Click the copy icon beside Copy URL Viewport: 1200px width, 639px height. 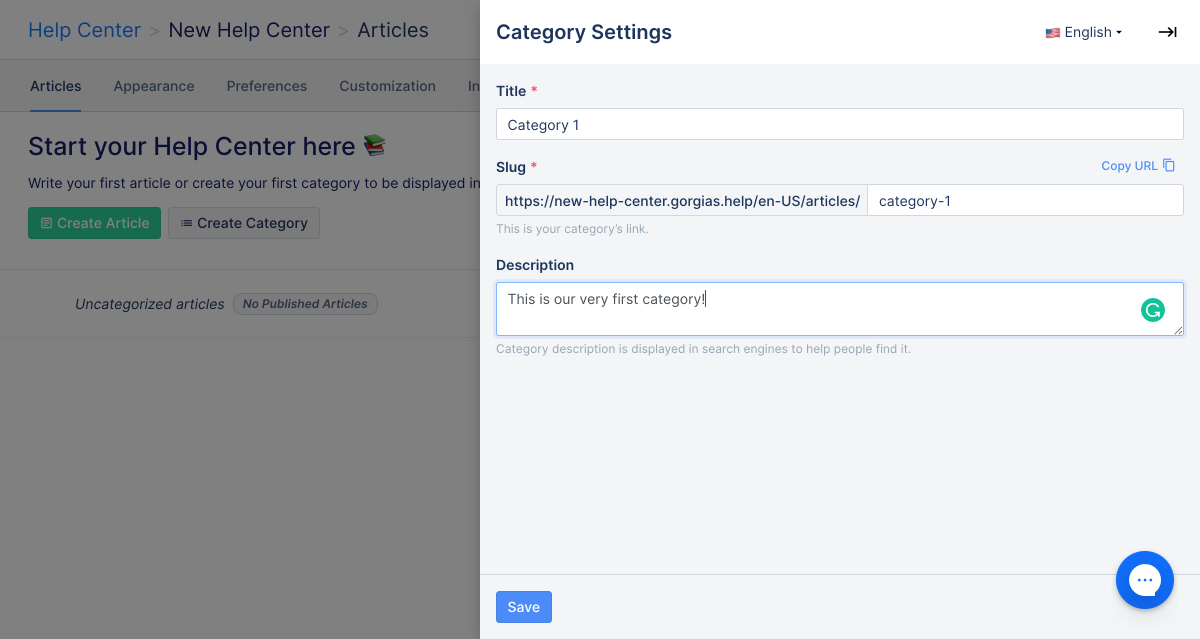[x=1169, y=165]
